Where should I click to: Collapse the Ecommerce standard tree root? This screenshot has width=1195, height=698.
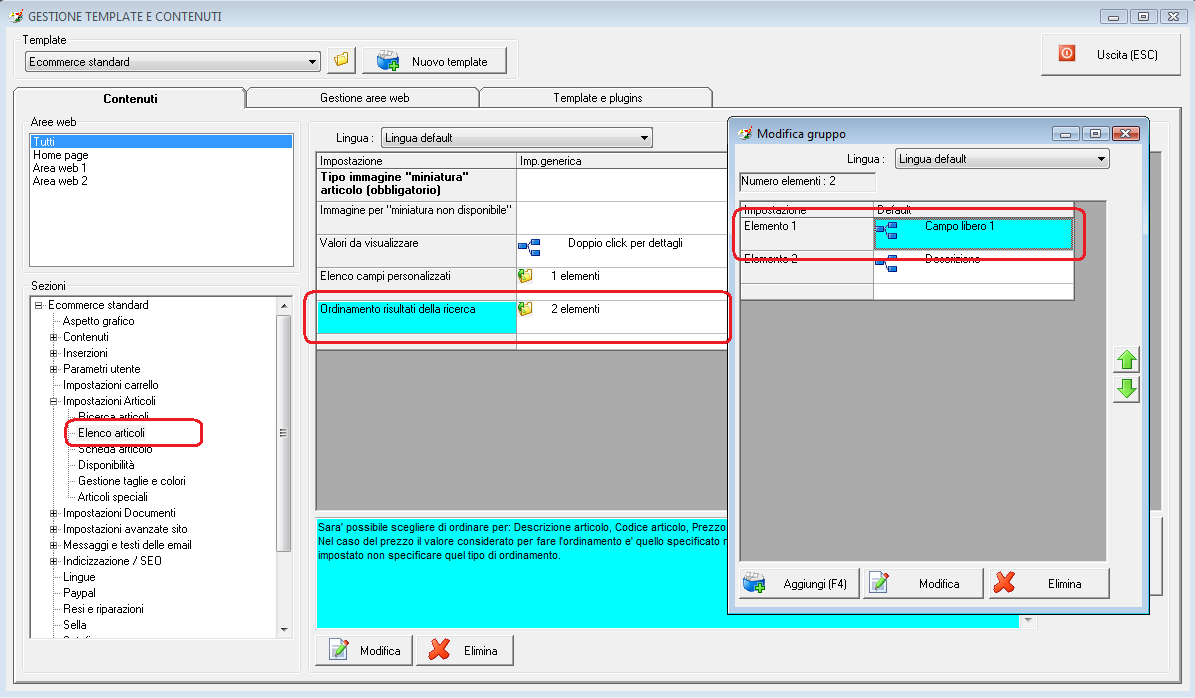(38, 305)
